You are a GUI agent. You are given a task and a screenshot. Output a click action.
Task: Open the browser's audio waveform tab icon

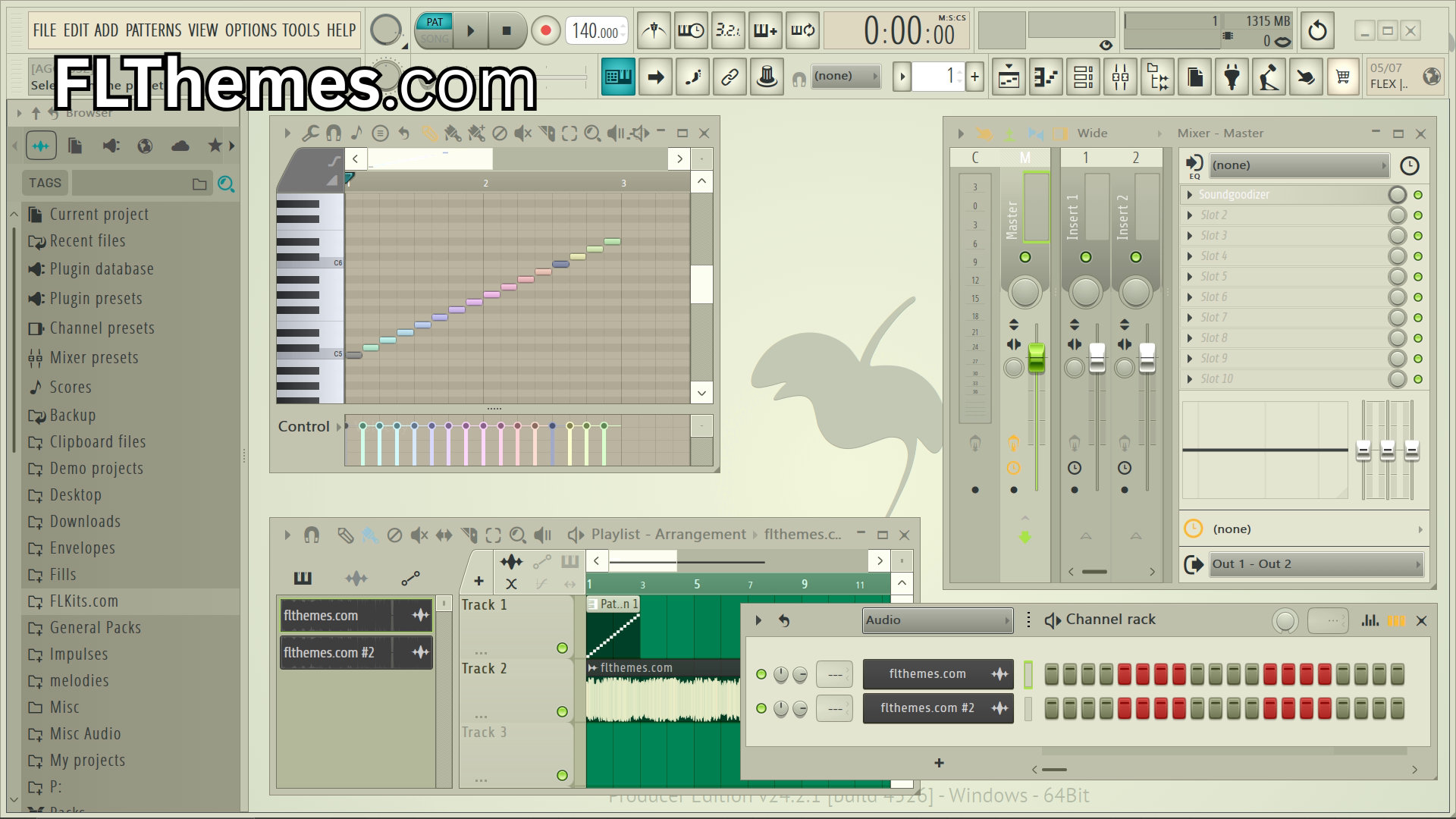pyautogui.click(x=41, y=146)
